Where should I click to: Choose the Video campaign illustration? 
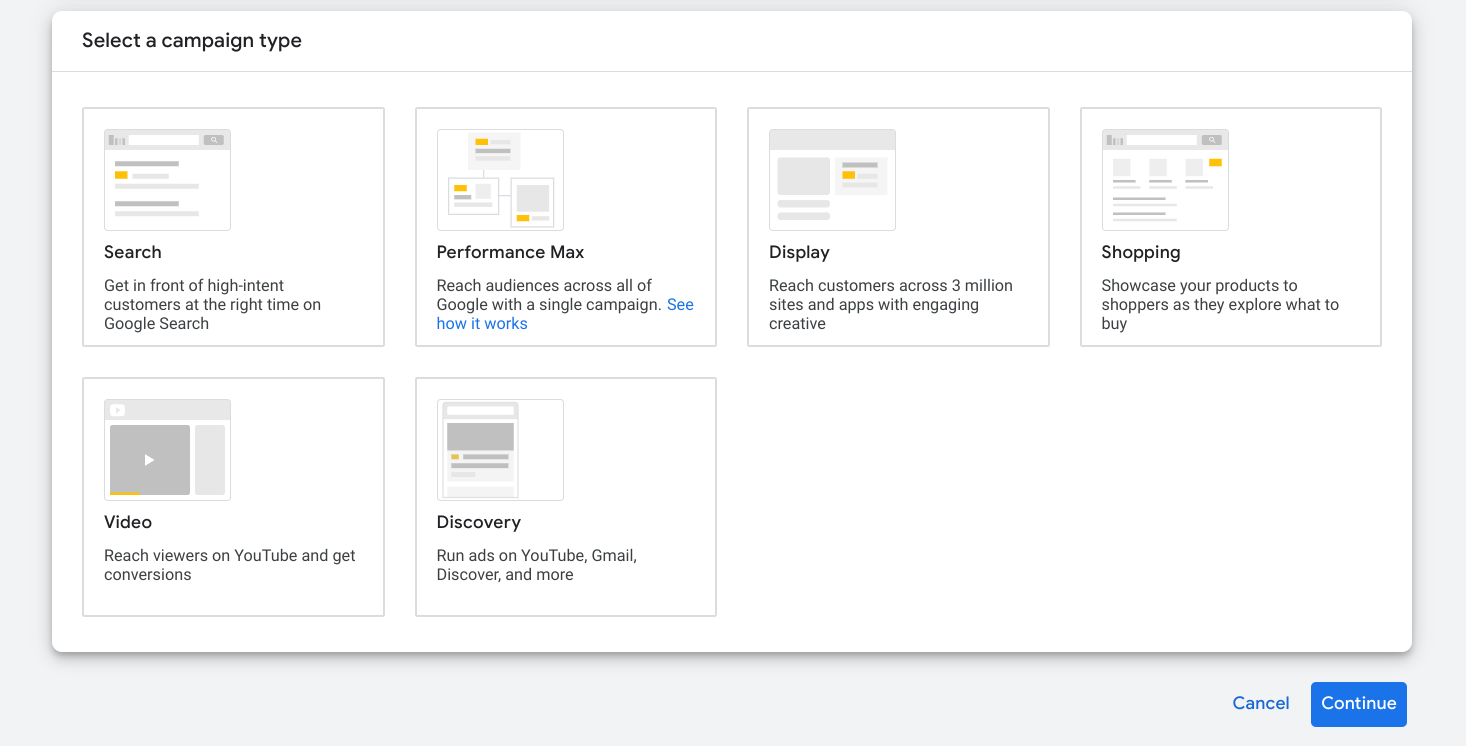167,450
